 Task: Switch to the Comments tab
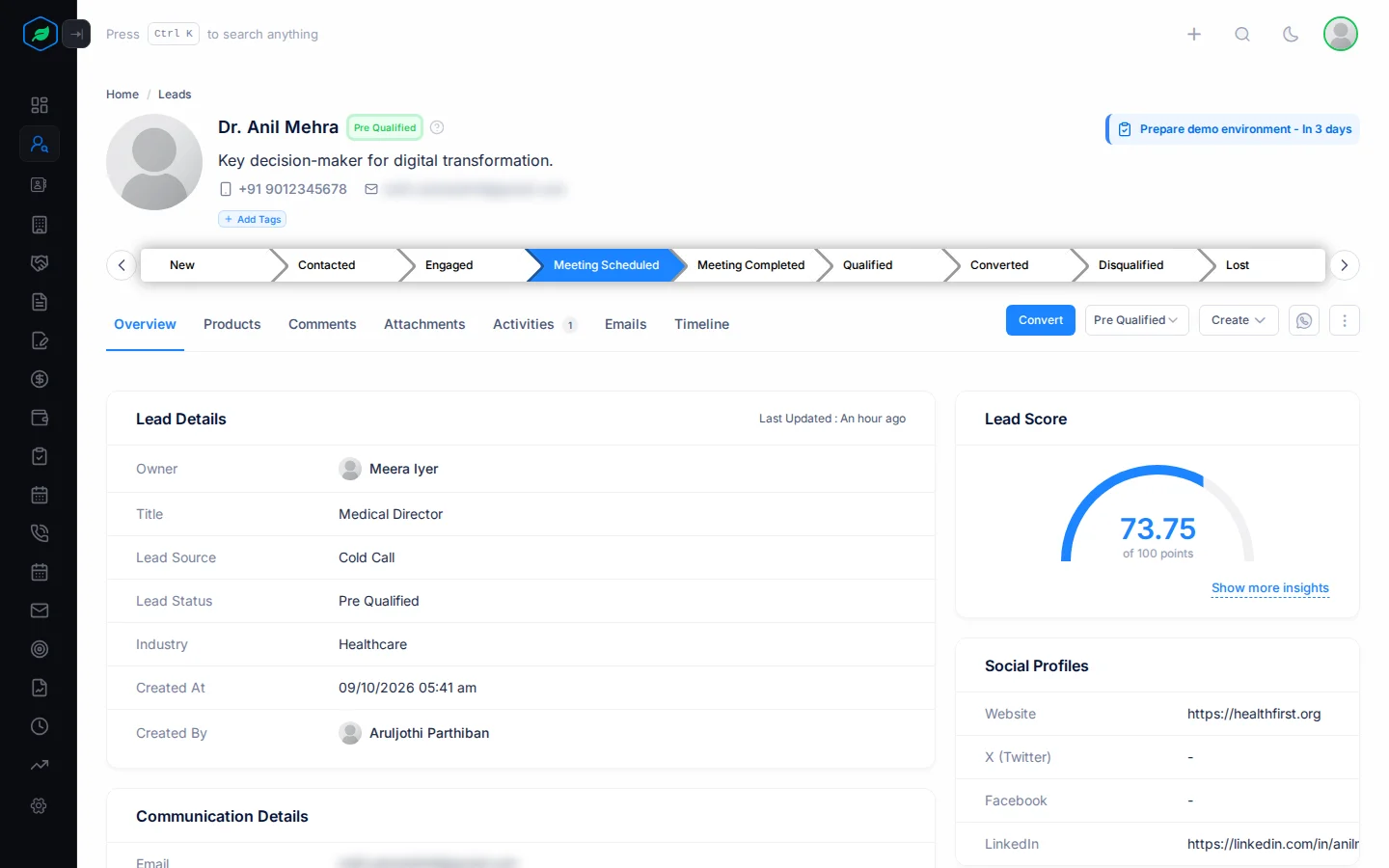[322, 324]
